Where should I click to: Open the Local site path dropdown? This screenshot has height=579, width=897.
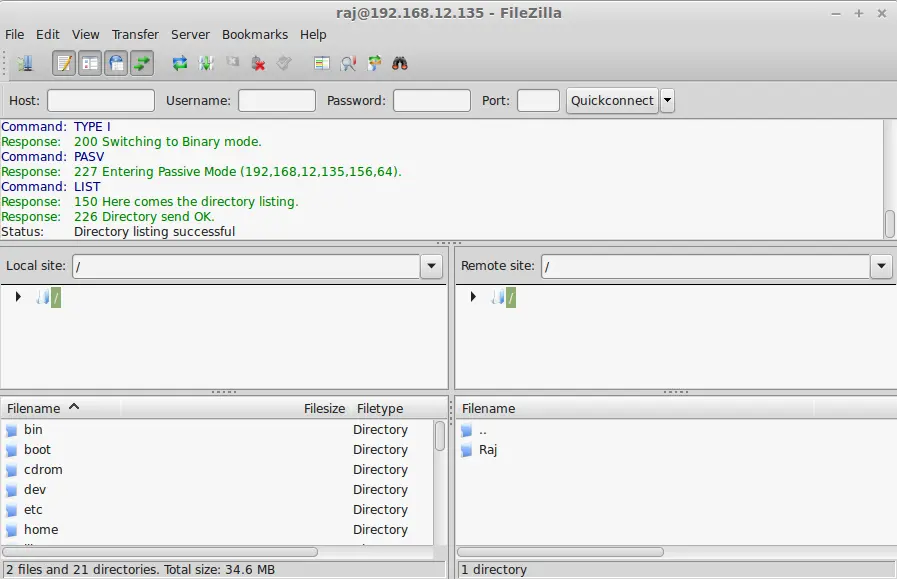pos(431,266)
